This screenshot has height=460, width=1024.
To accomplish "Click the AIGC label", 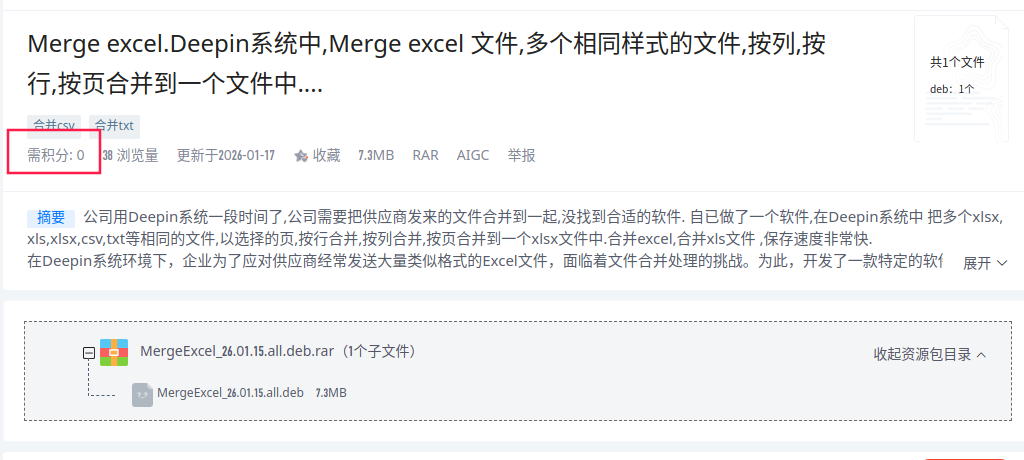I will (x=473, y=156).
